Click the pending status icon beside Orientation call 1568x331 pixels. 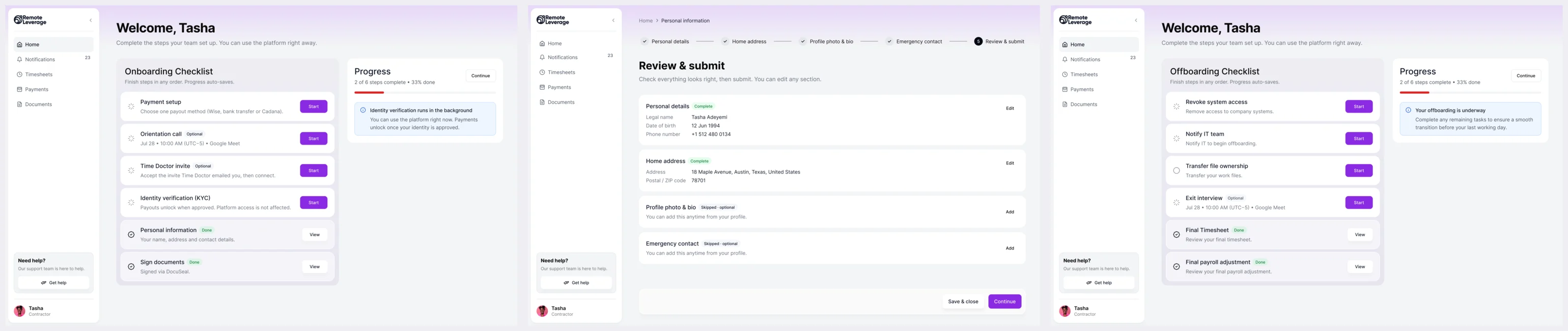tap(131, 139)
